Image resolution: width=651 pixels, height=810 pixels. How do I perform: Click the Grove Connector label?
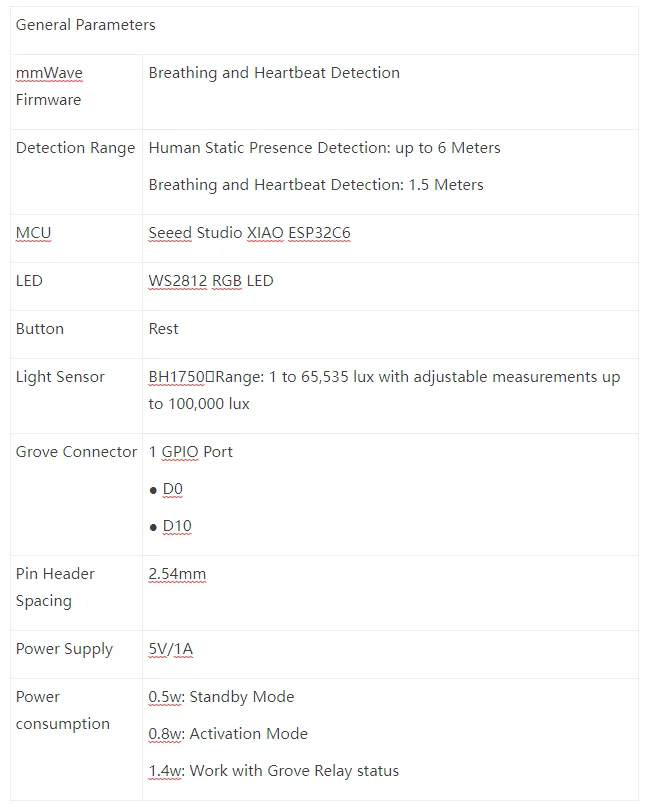click(x=76, y=452)
